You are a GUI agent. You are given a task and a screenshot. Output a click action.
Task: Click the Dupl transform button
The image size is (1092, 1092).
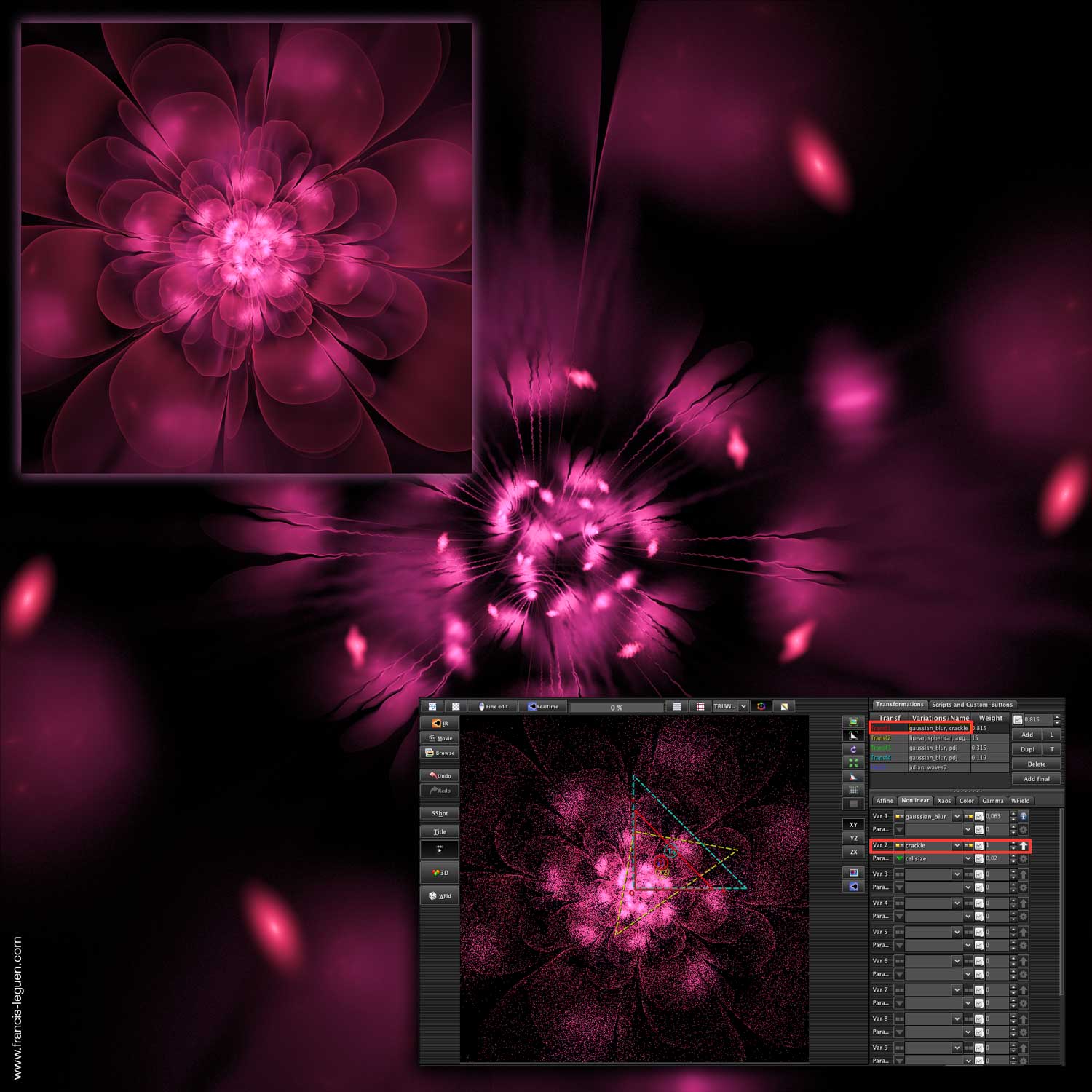[x=1027, y=749]
